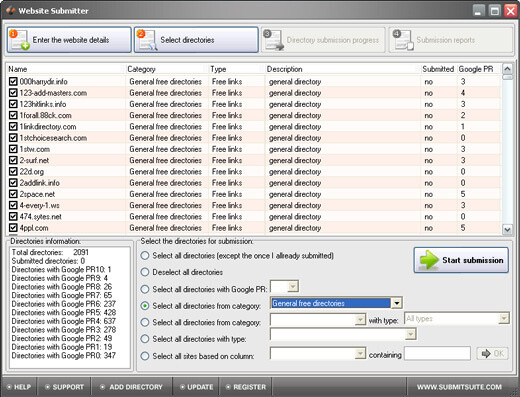Click the 'containing' text input field

tap(437, 353)
